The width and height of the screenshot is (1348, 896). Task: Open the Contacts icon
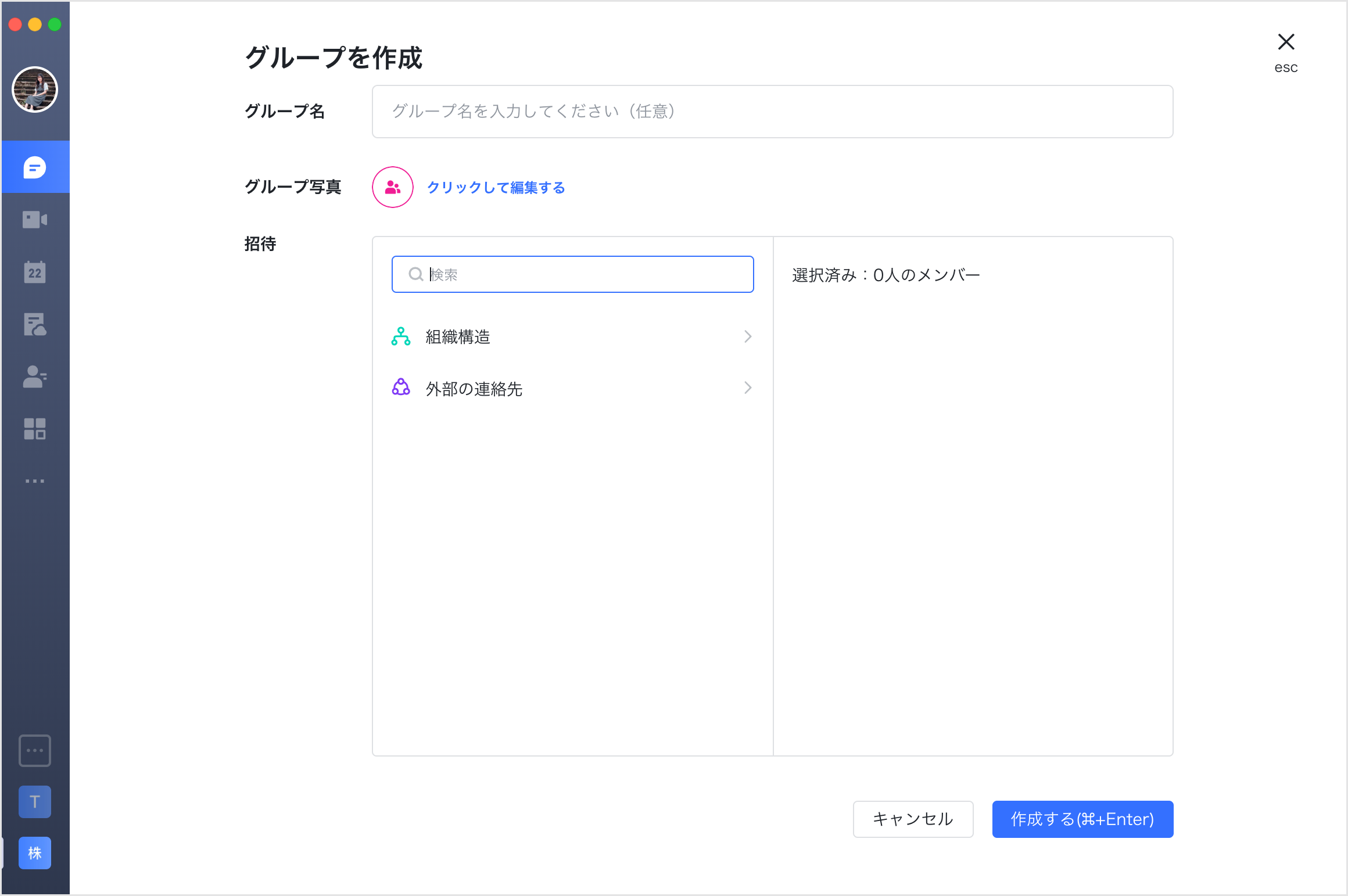tap(35, 377)
